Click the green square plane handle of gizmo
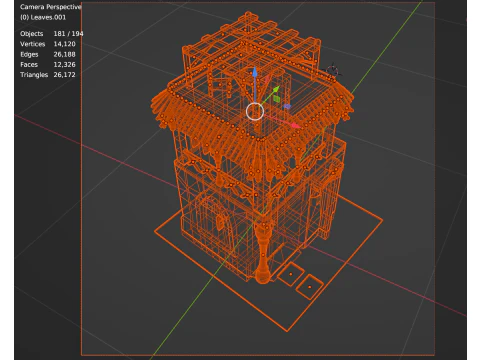Image resolution: width=480 pixels, height=360 pixels. (277, 99)
